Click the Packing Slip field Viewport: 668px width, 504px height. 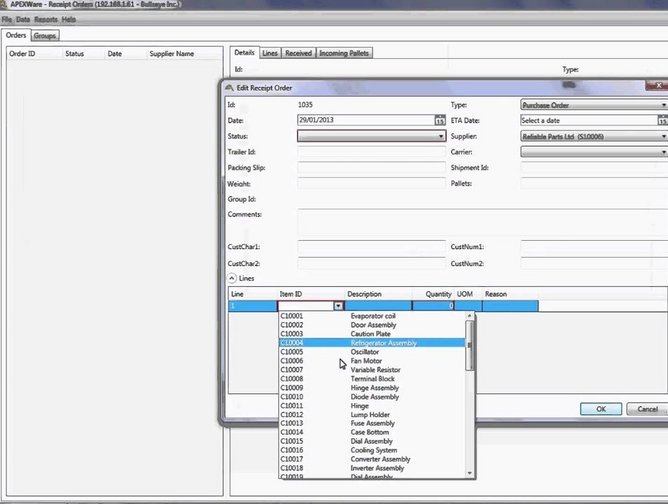371,168
